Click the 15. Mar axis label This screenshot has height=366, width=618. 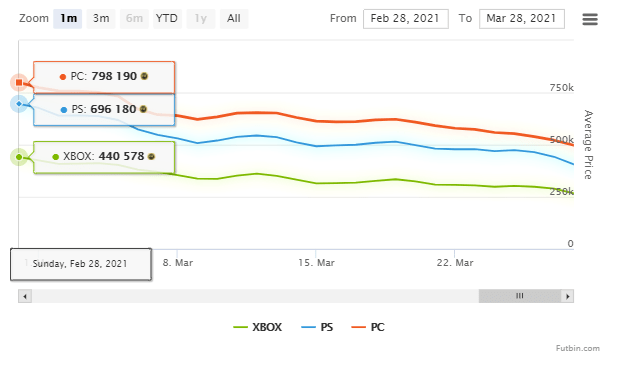pyautogui.click(x=316, y=263)
